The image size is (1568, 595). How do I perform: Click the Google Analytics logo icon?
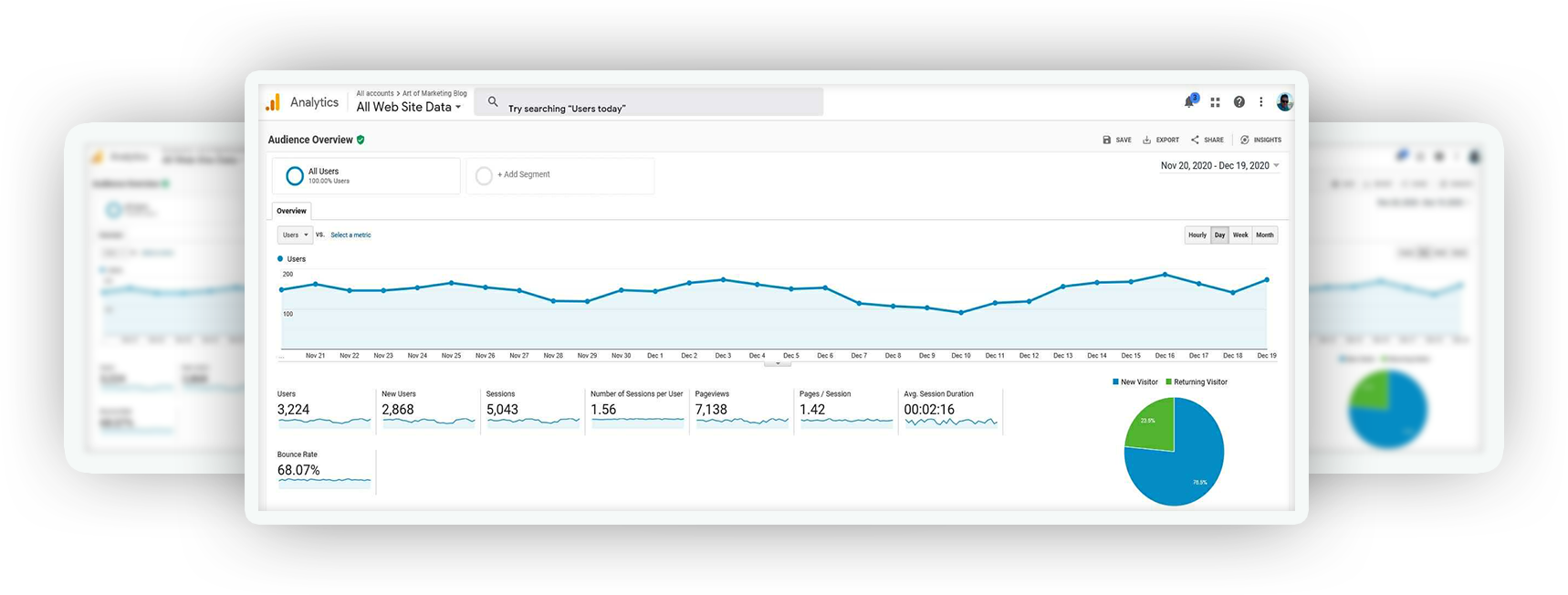pos(273,102)
